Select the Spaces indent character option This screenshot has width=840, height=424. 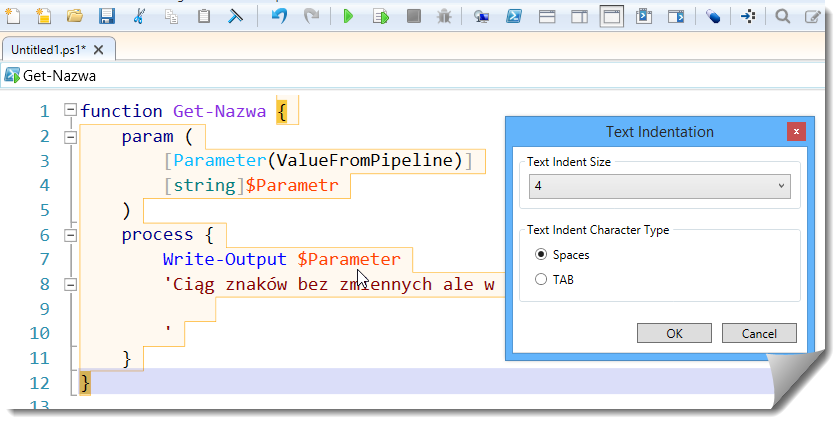pos(541,255)
